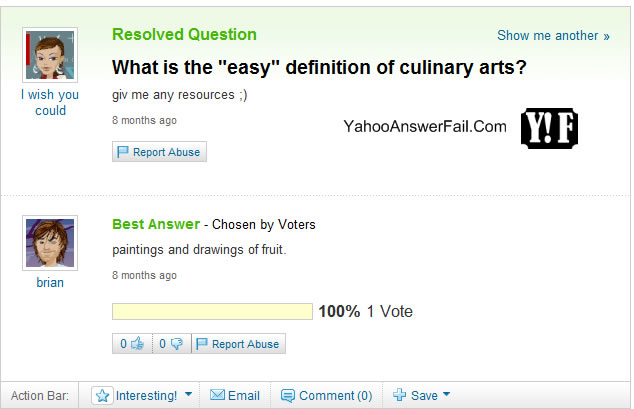
Task: Click the asker's avatar thumbnail
Action: 50,55
